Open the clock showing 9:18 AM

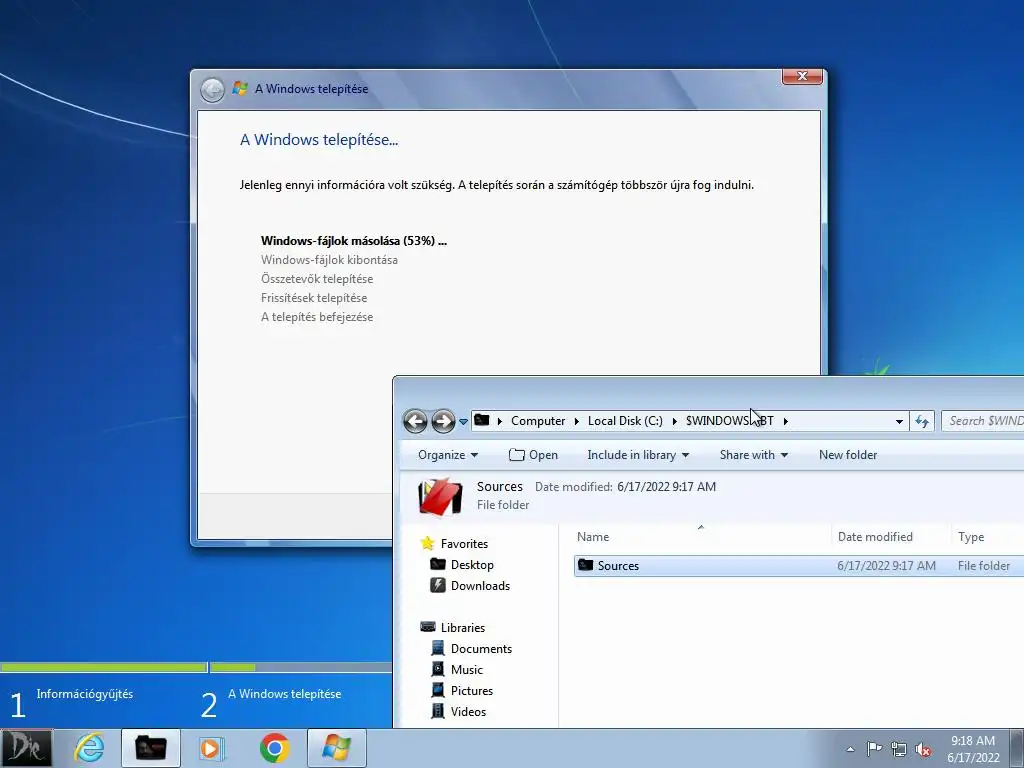click(973, 749)
